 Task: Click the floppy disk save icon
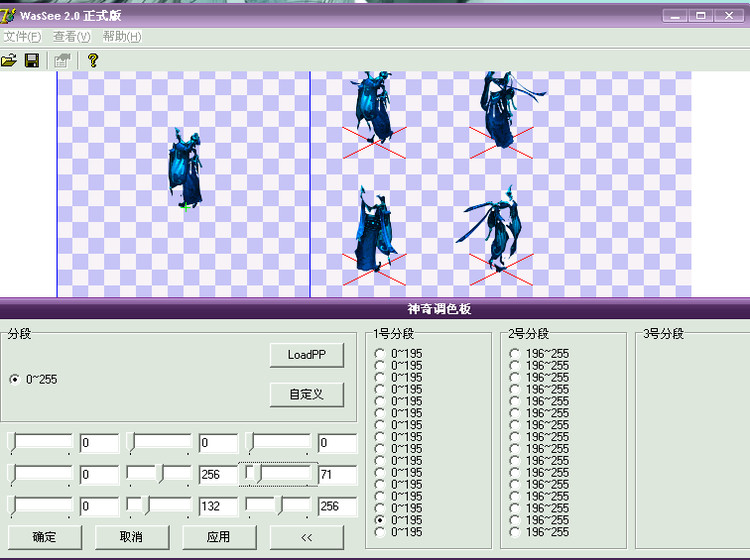(32, 60)
